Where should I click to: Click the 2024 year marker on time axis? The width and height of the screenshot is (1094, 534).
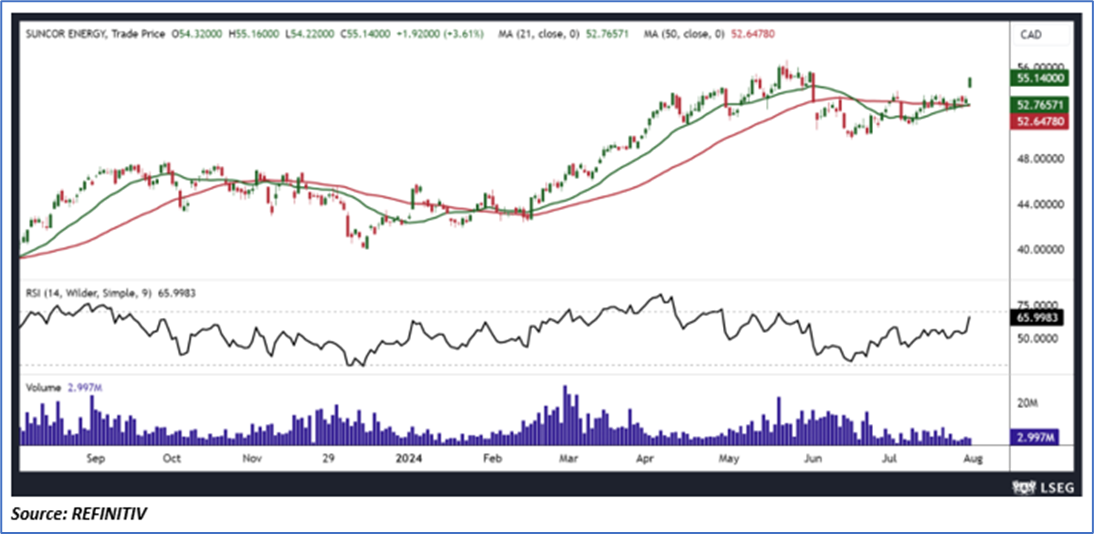(407, 459)
